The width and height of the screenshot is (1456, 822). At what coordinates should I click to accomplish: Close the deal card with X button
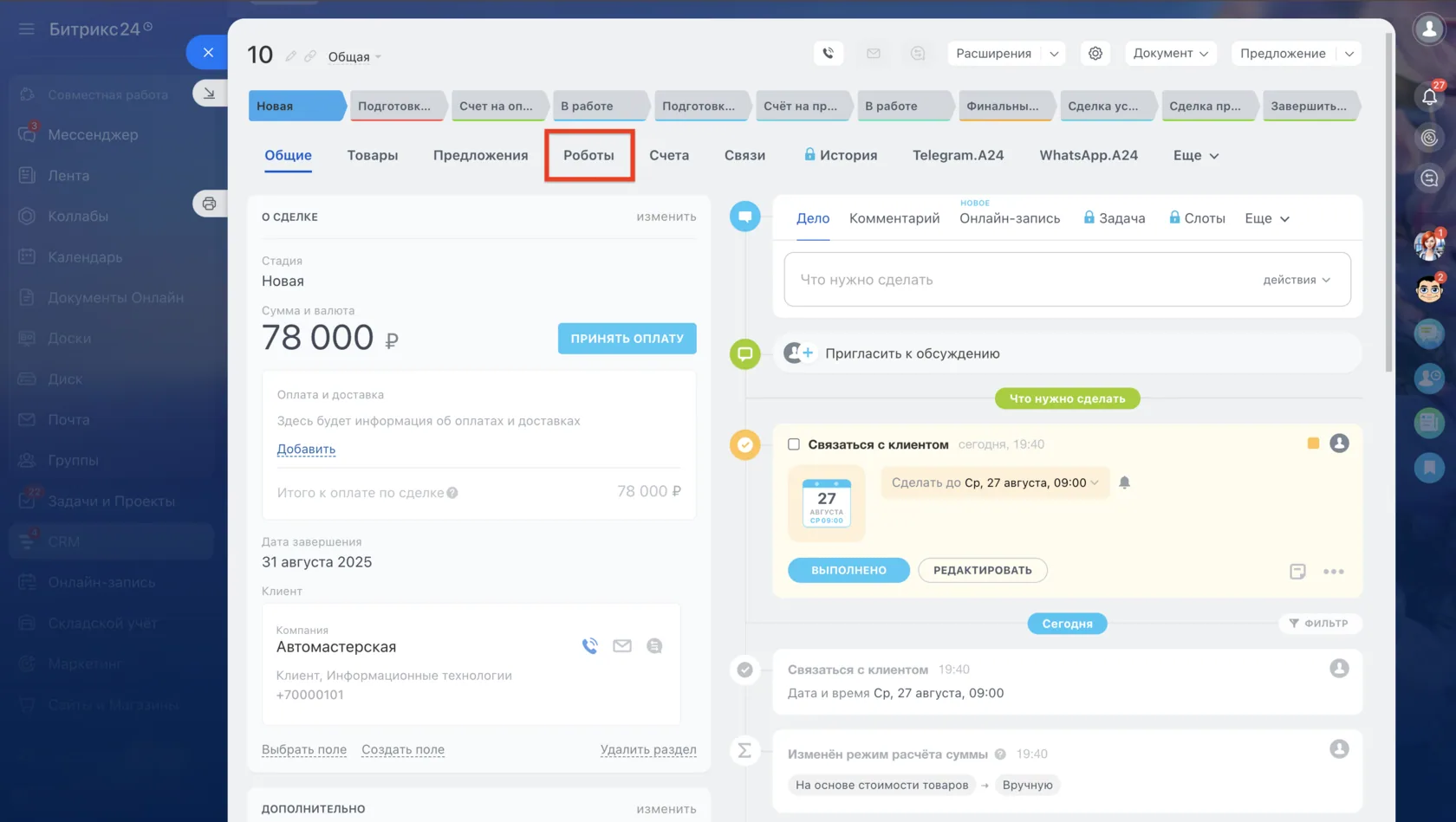pos(208,53)
